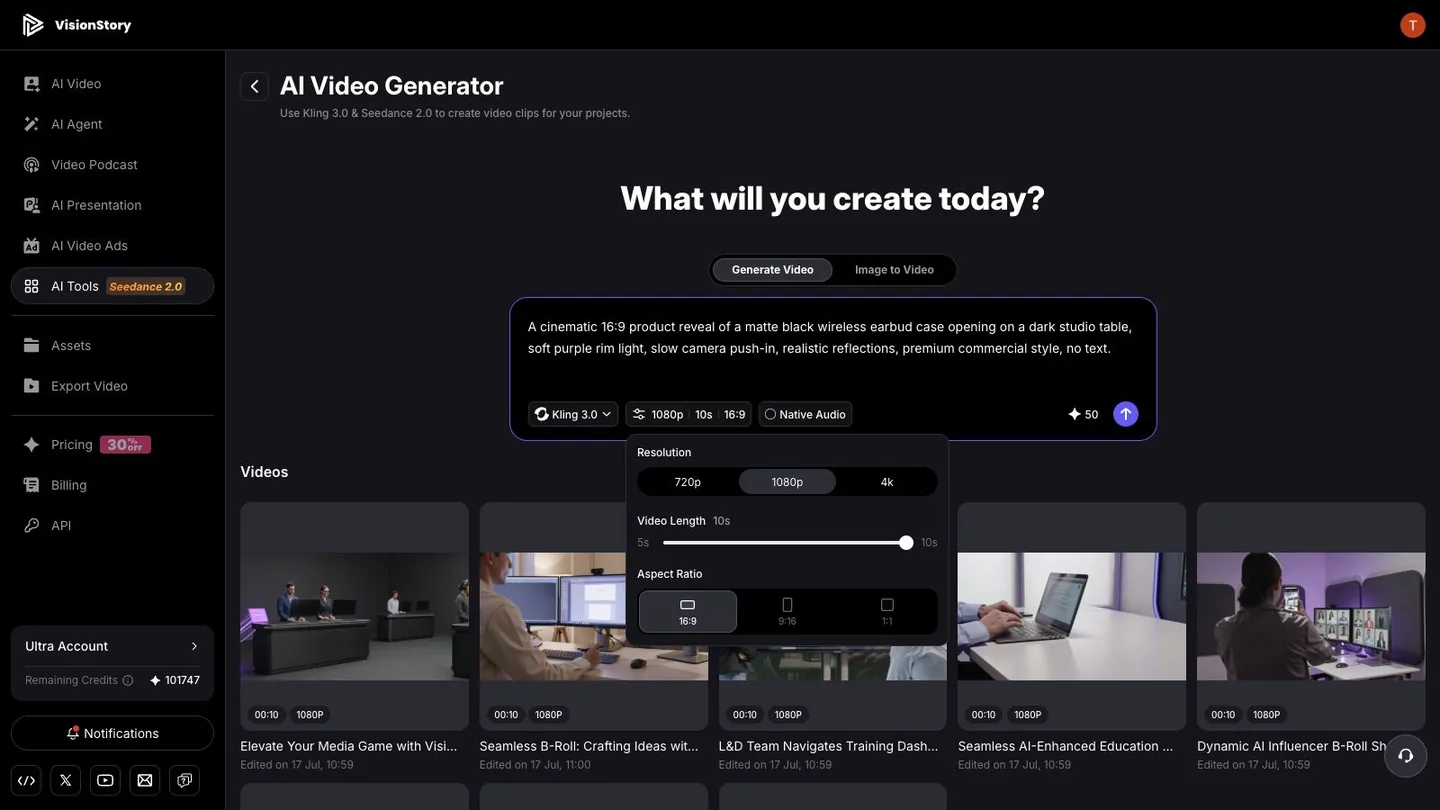Screen dimensions: 1440x810
Task: Click the Videos section heading
Action: [264, 472]
